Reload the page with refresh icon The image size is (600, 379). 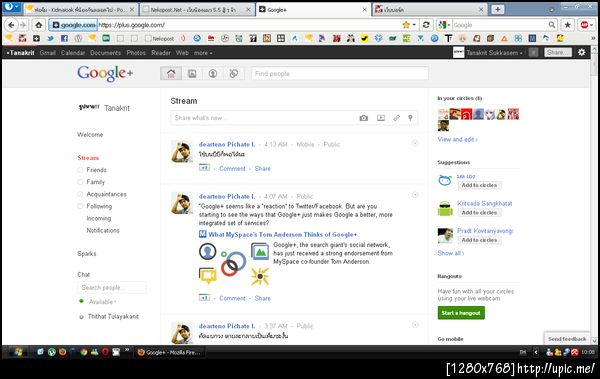(x=426, y=25)
